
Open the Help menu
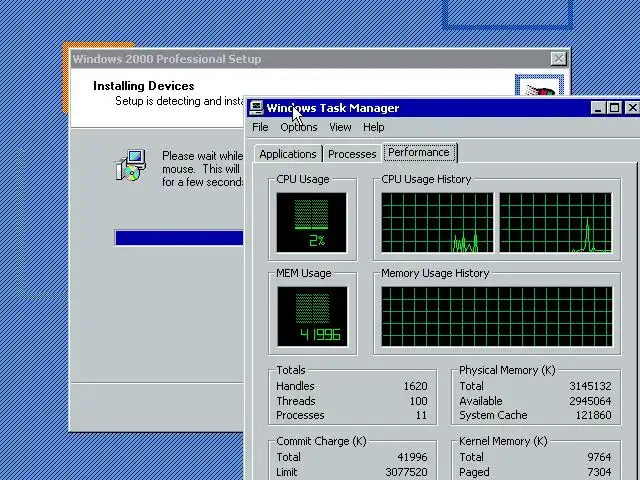pyautogui.click(x=374, y=127)
